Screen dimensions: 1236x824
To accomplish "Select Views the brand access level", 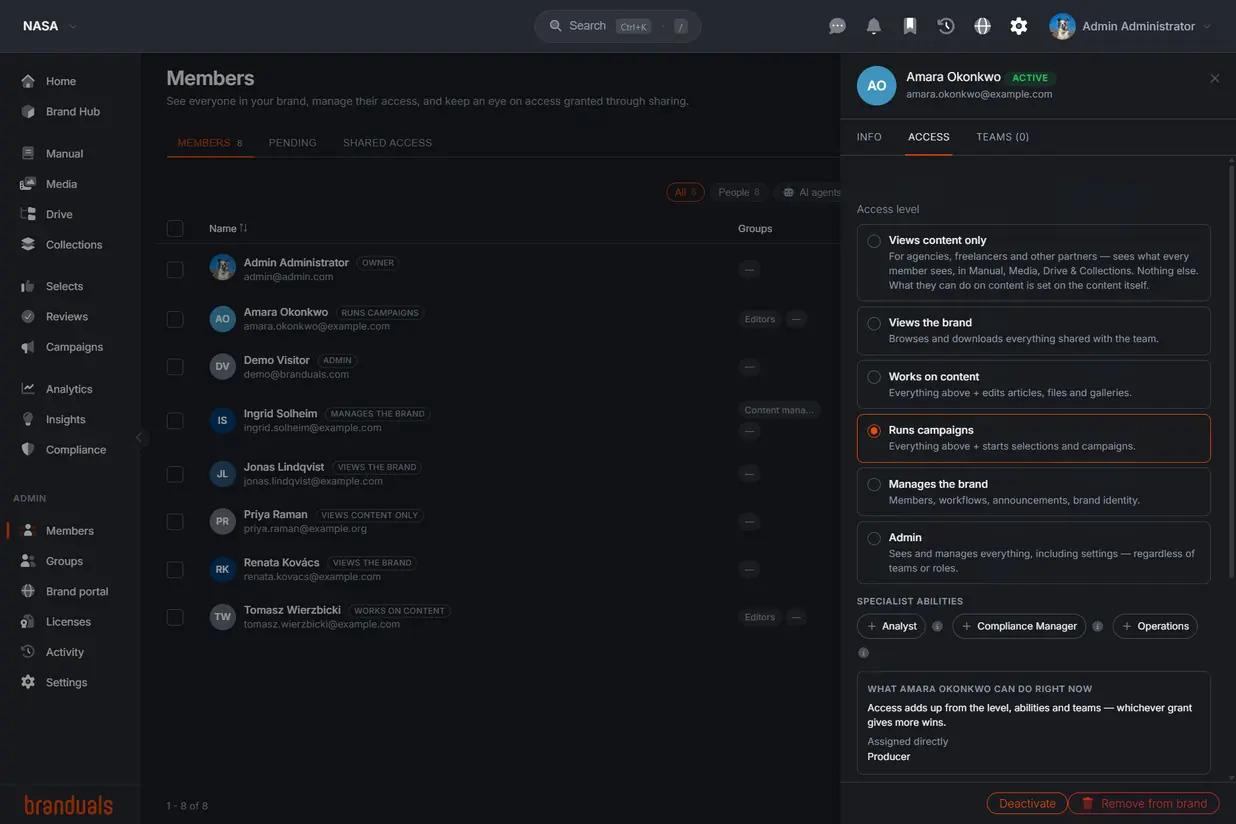I will 1033,330.
